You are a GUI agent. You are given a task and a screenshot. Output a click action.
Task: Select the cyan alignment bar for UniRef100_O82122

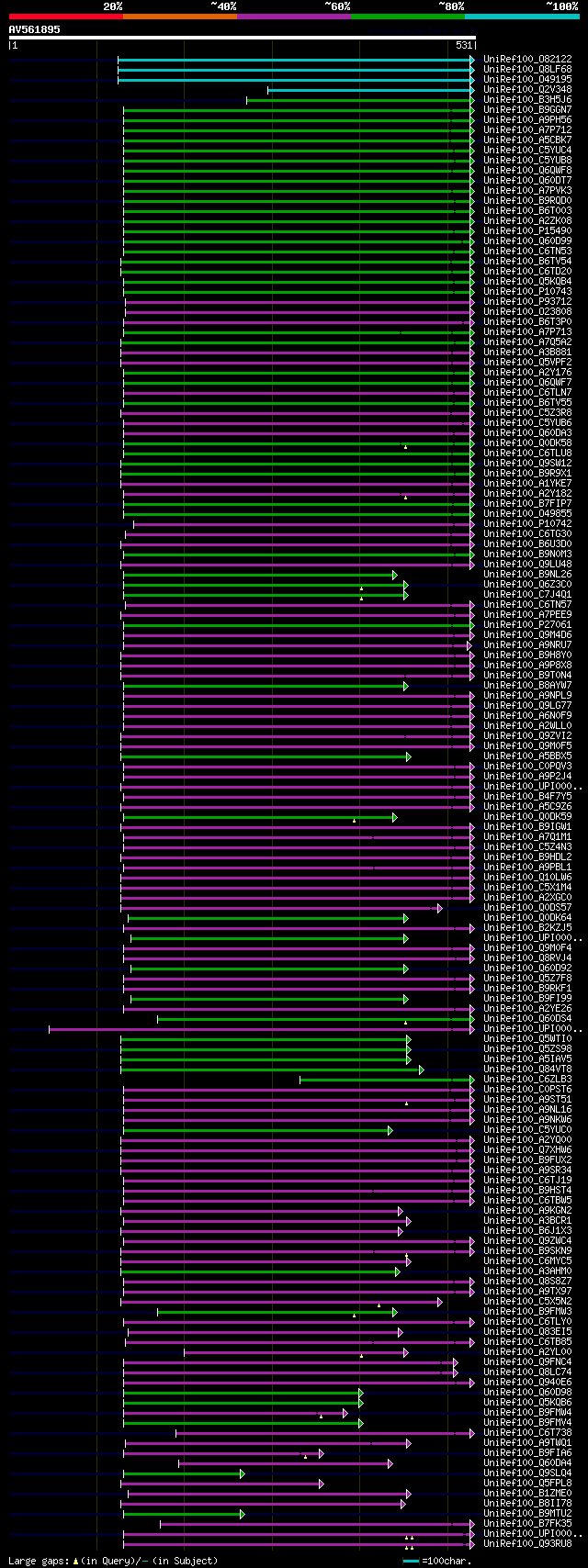[x=296, y=60]
